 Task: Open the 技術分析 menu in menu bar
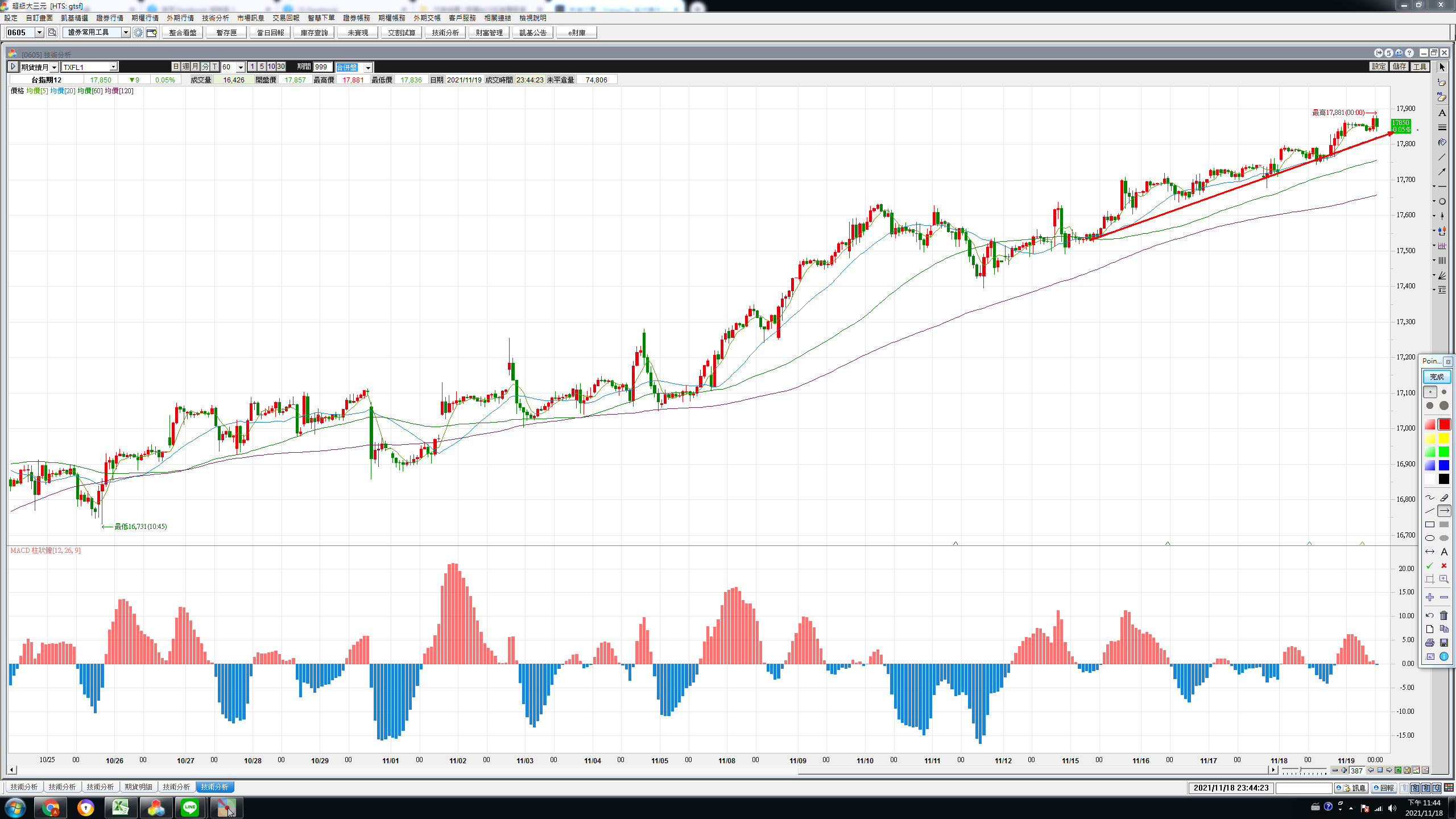[x=215, y=18]
